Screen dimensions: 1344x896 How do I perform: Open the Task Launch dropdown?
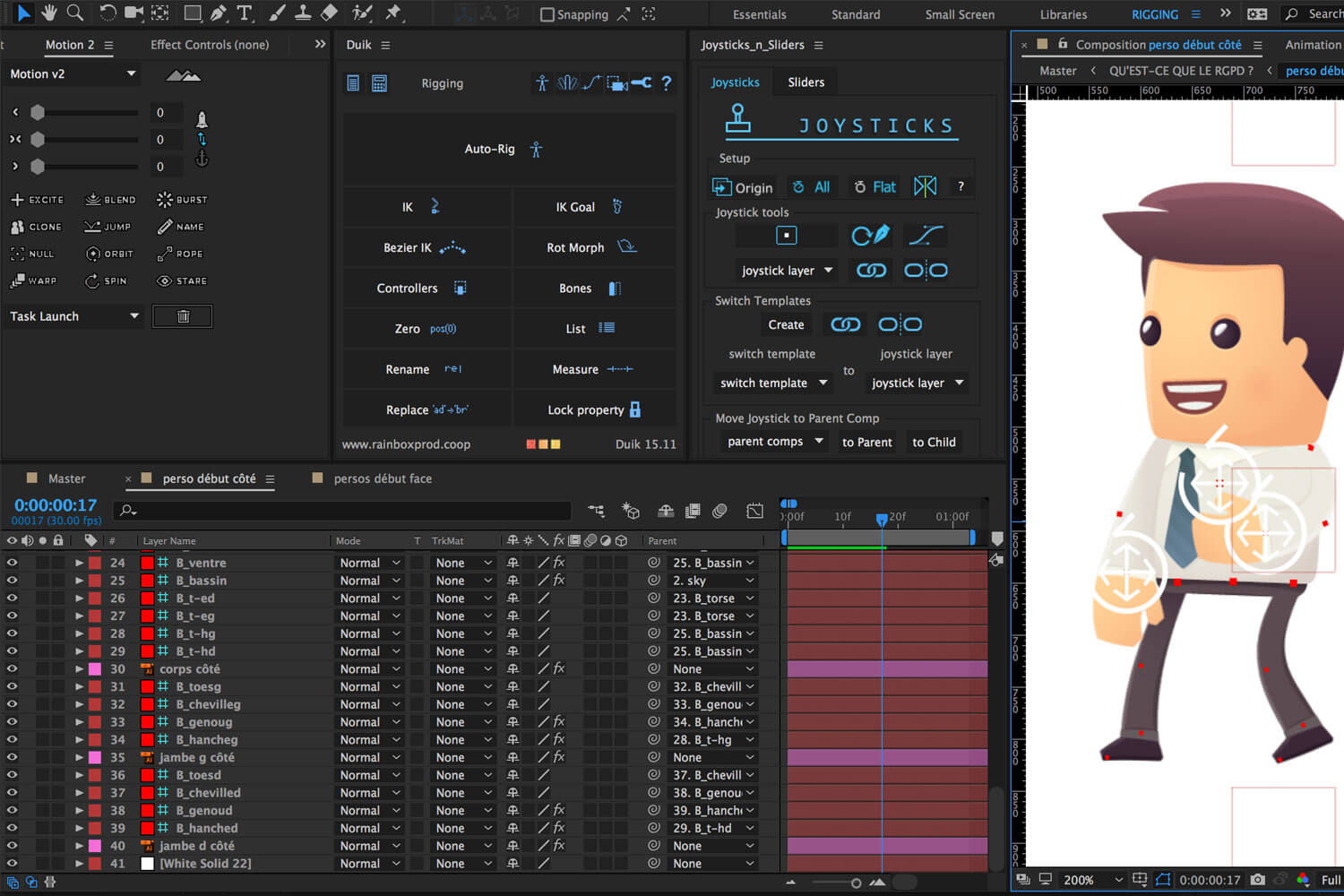coord(73,316)
